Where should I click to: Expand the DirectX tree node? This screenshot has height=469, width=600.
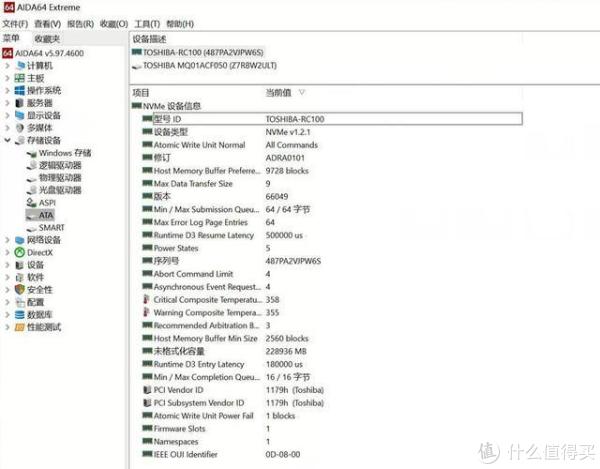coord(7,252)
